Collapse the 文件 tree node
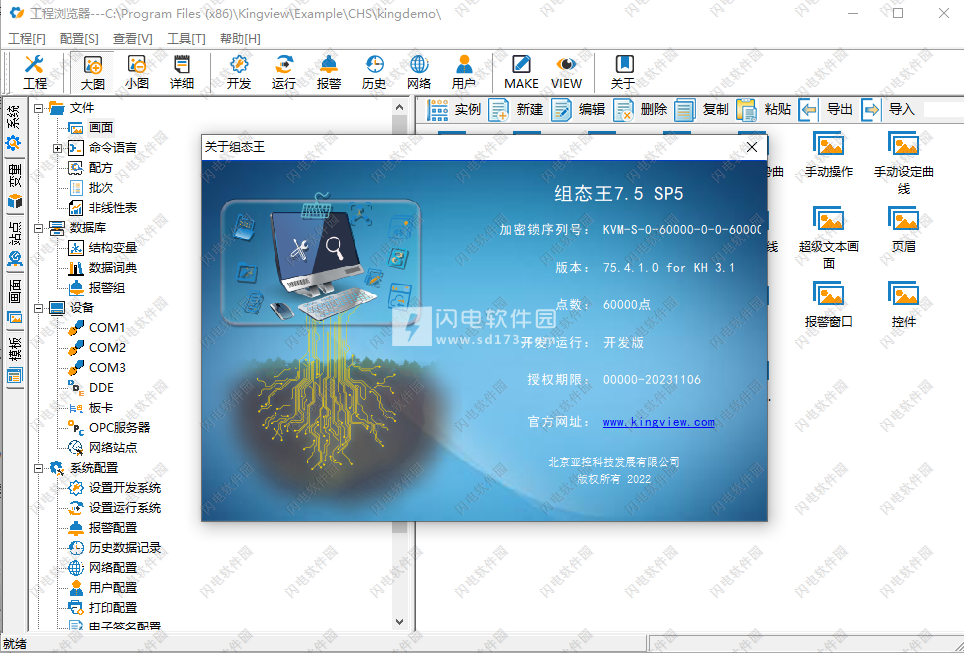The width and height of the screenshot is (964, 653). point(39,108)
